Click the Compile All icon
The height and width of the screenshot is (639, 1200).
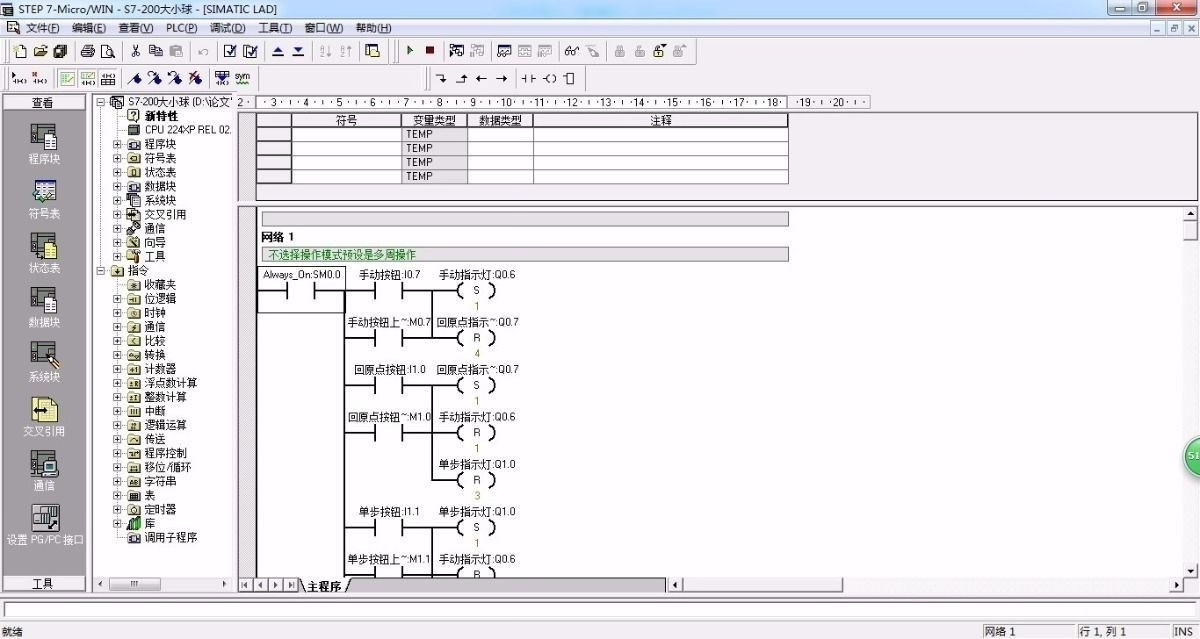250,51
